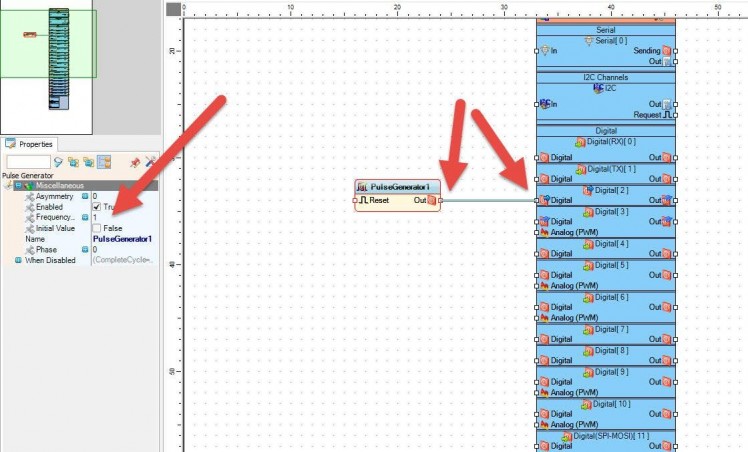The image size is (748, 452).
Task: Toggle the categorized view icon in Properties
Action: click(x=104, y=162)
